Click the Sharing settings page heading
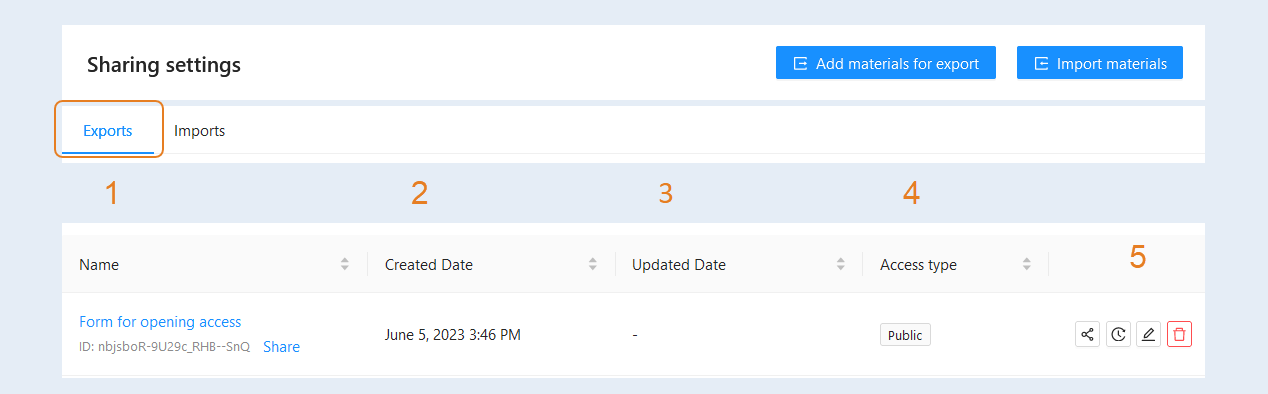The height and width of the screenshot is (394, 1268). point(164,65)
